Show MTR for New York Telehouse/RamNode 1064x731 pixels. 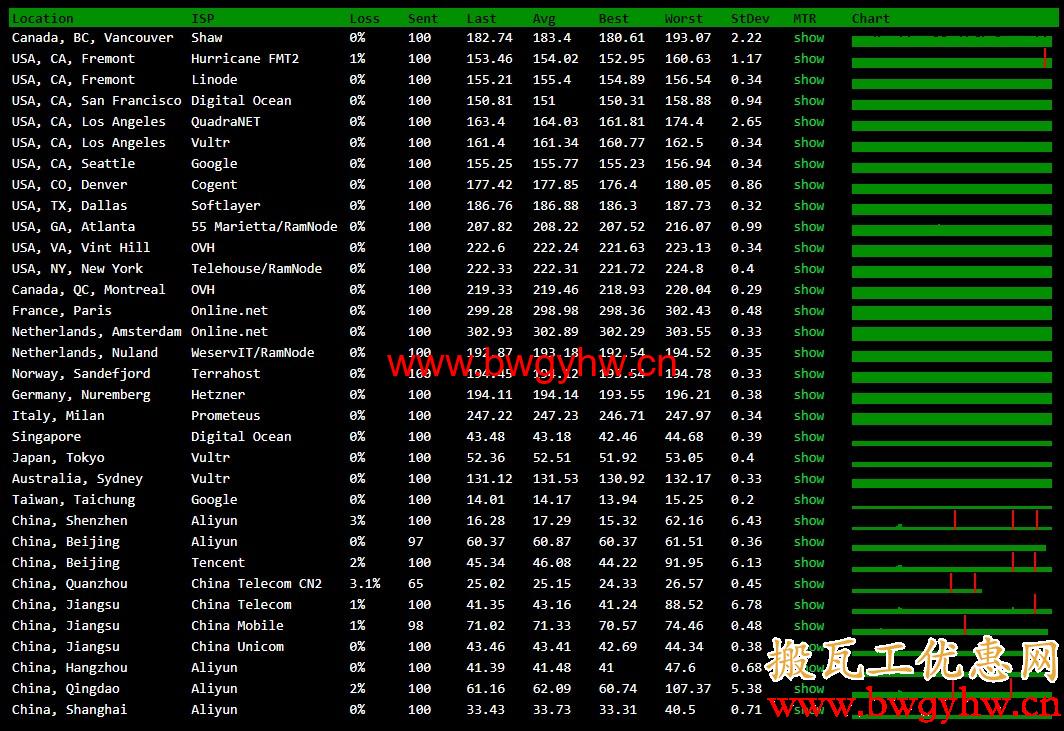(809, 269)
